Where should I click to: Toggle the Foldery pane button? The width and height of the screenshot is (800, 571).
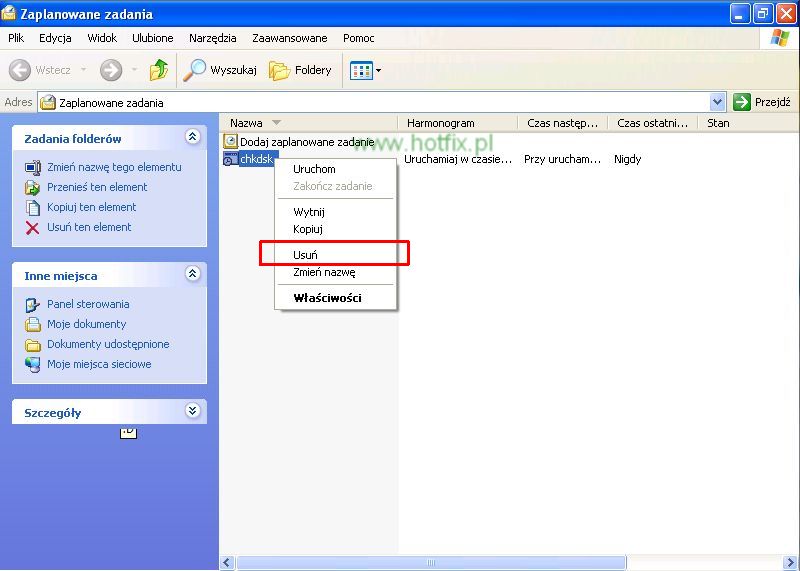[x=300, y=70]
